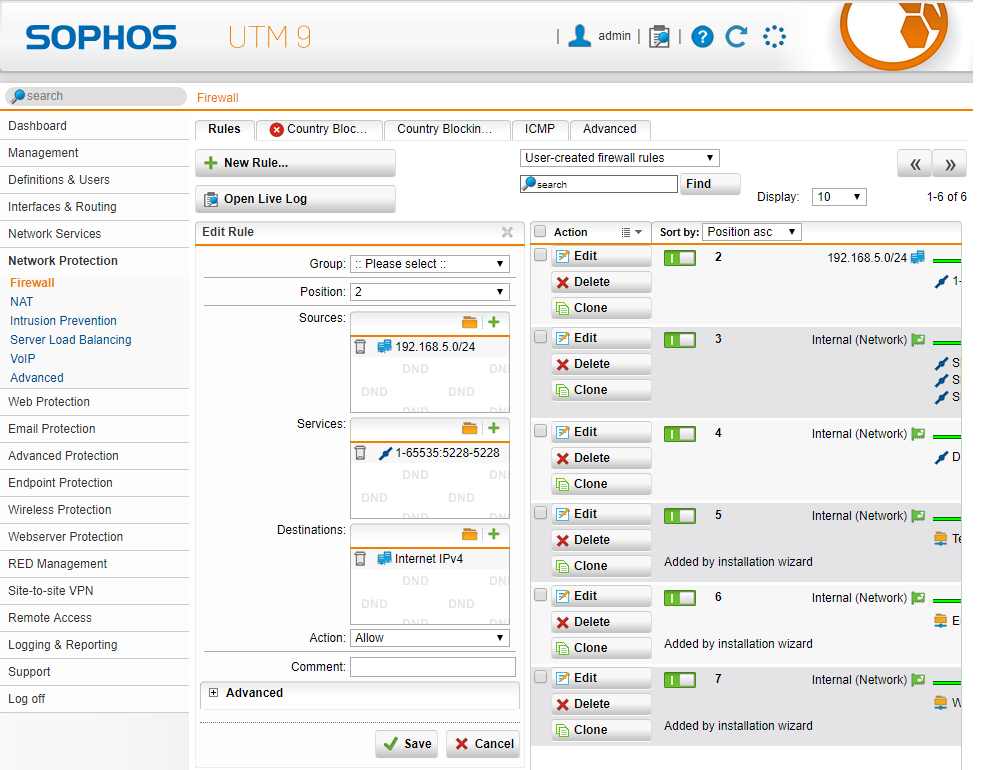Open the Sort by Position asc dropdown
1008x770 pixels.
tap(752, 232)
